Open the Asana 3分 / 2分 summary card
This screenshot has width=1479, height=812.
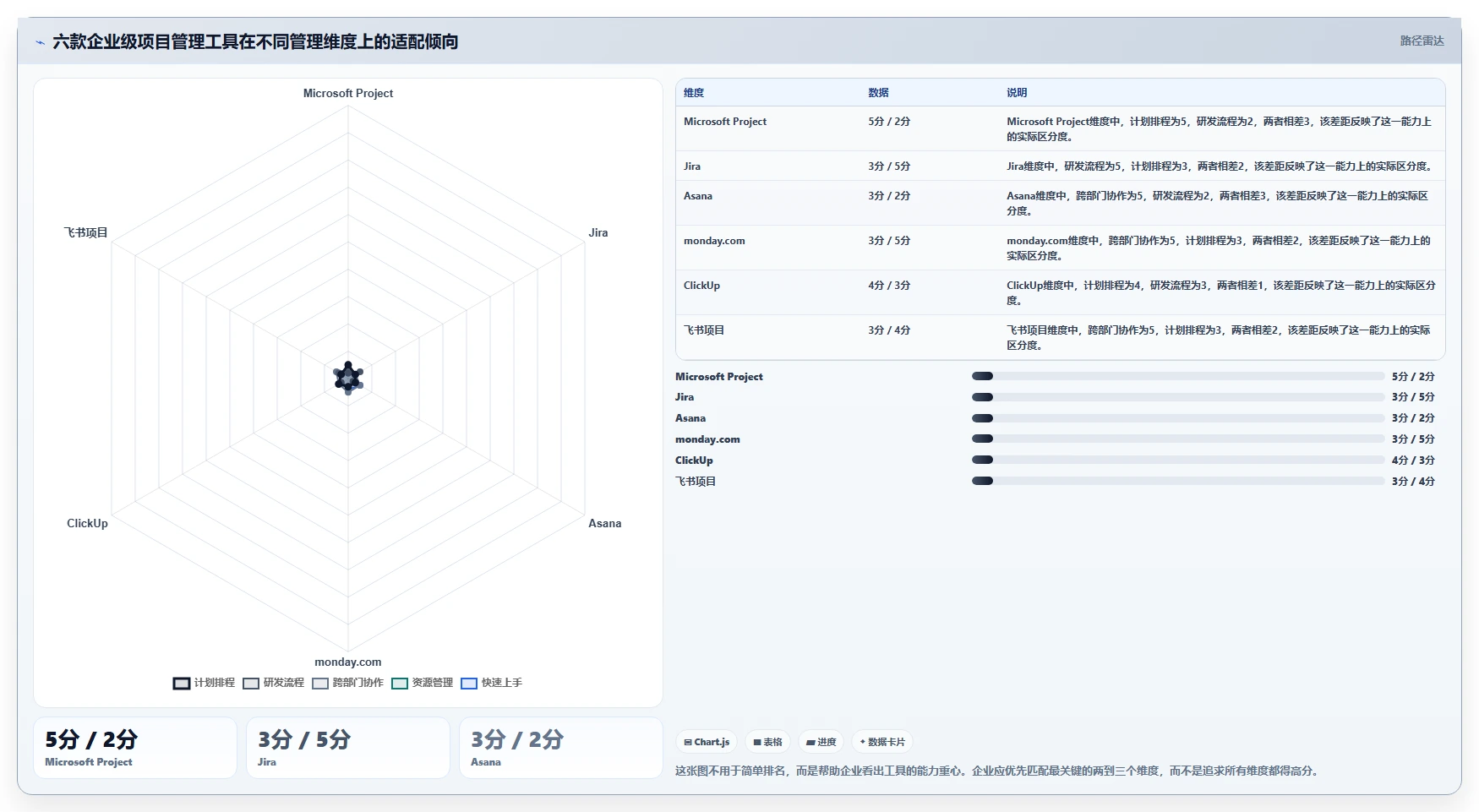561,748
